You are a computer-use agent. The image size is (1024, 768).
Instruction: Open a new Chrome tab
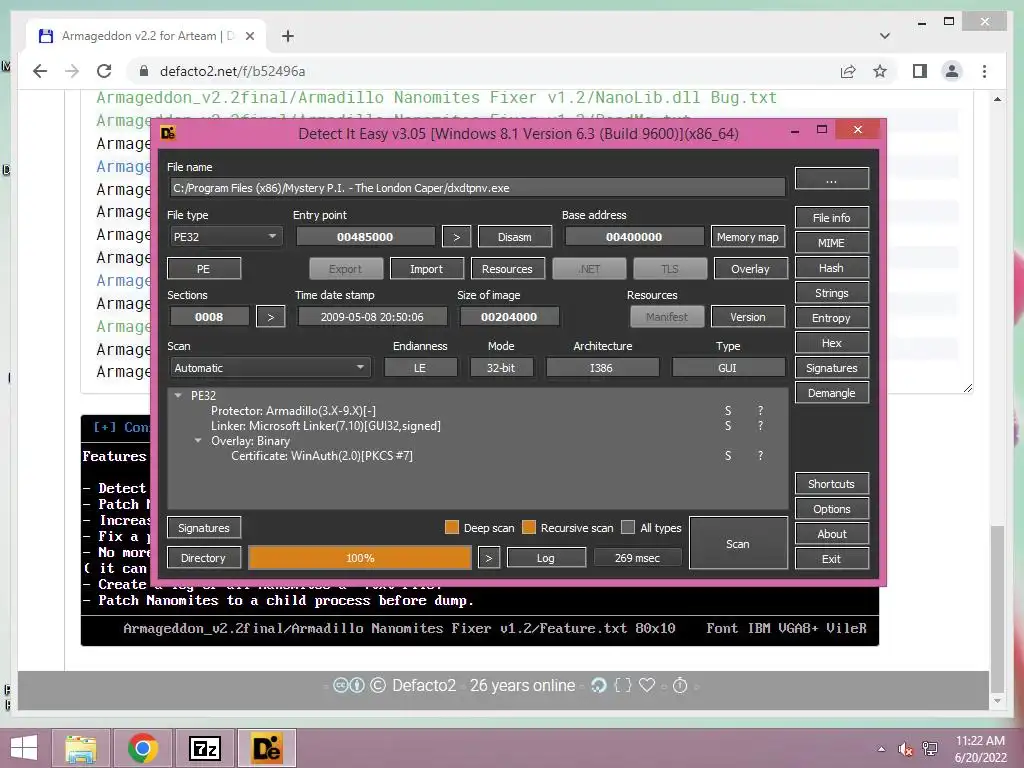288,36
